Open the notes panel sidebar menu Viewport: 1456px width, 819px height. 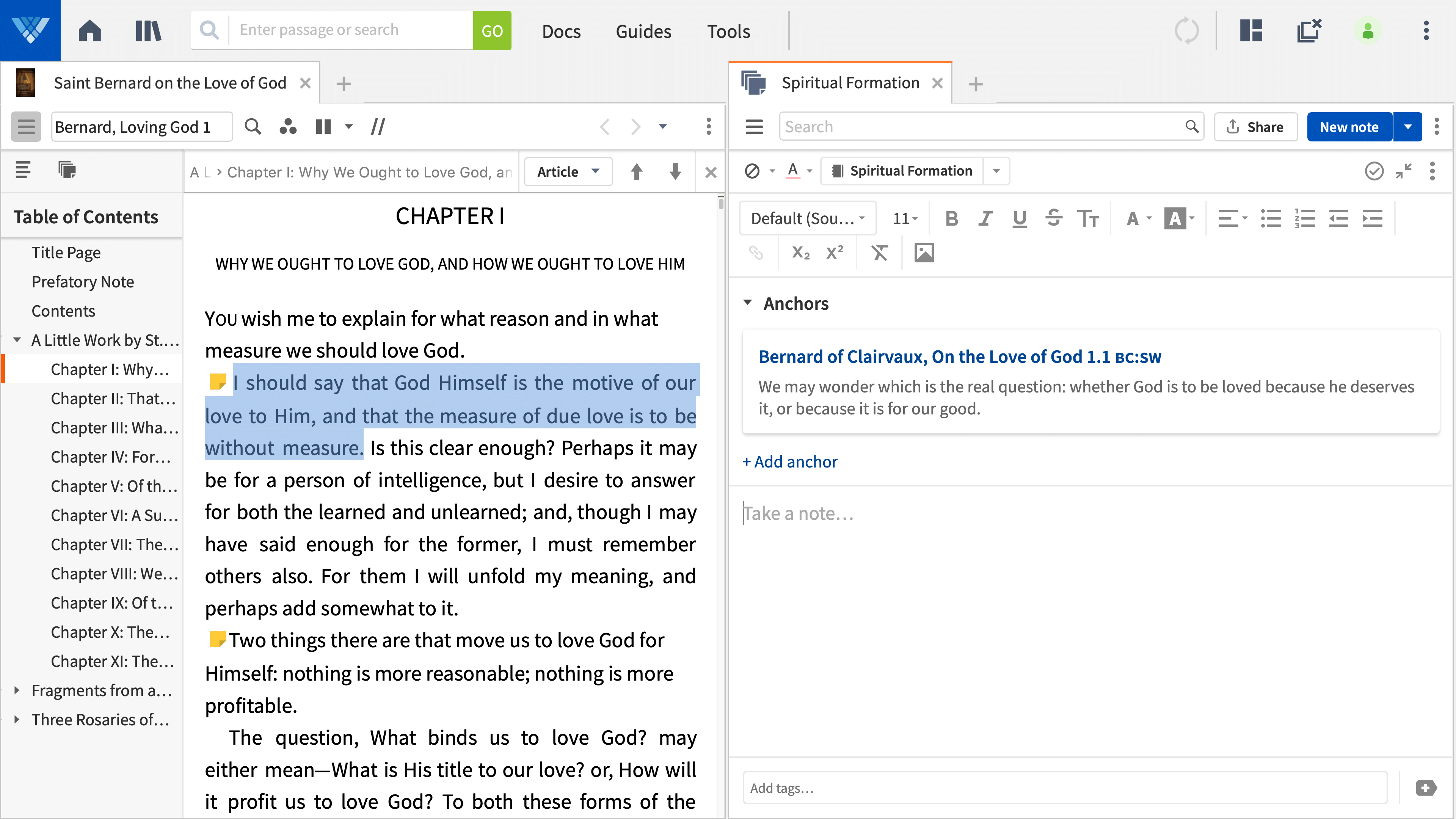[754, 127]
